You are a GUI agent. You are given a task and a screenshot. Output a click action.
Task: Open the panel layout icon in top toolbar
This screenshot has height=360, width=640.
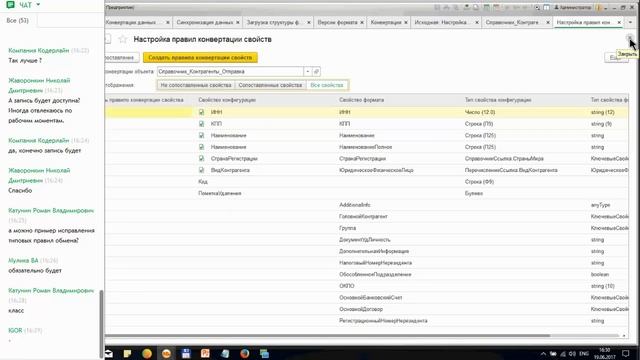(x=546, y=8)
